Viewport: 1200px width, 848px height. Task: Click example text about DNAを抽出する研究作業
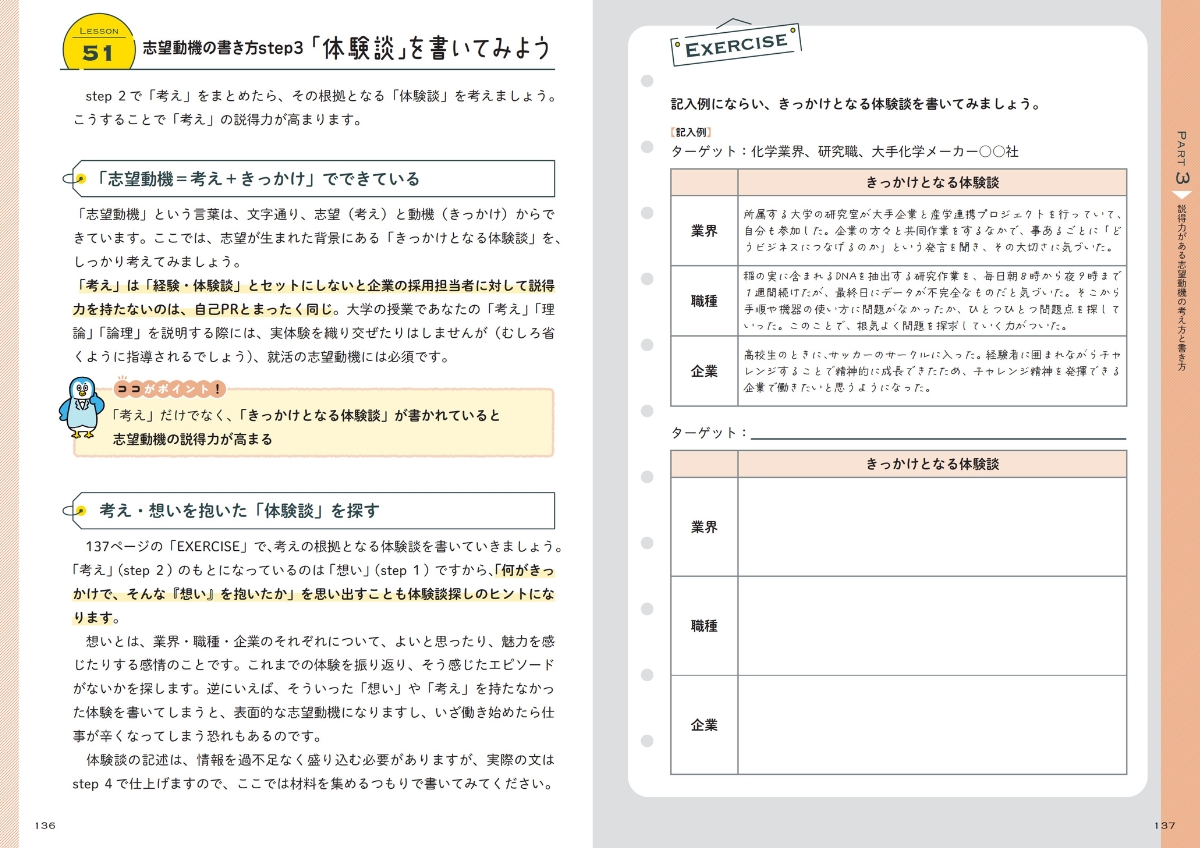(932, 300)
